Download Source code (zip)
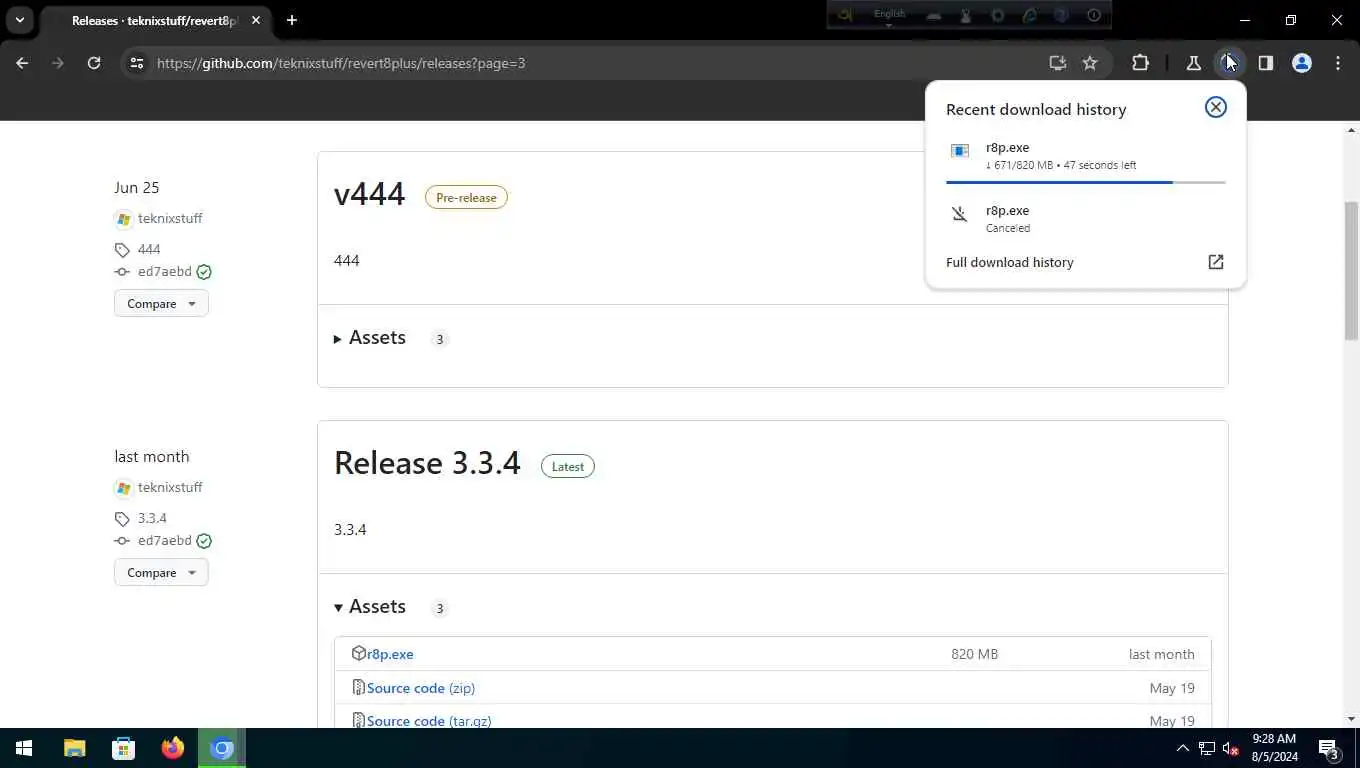This screenshot has height=768, width=1360. (421, 688)
